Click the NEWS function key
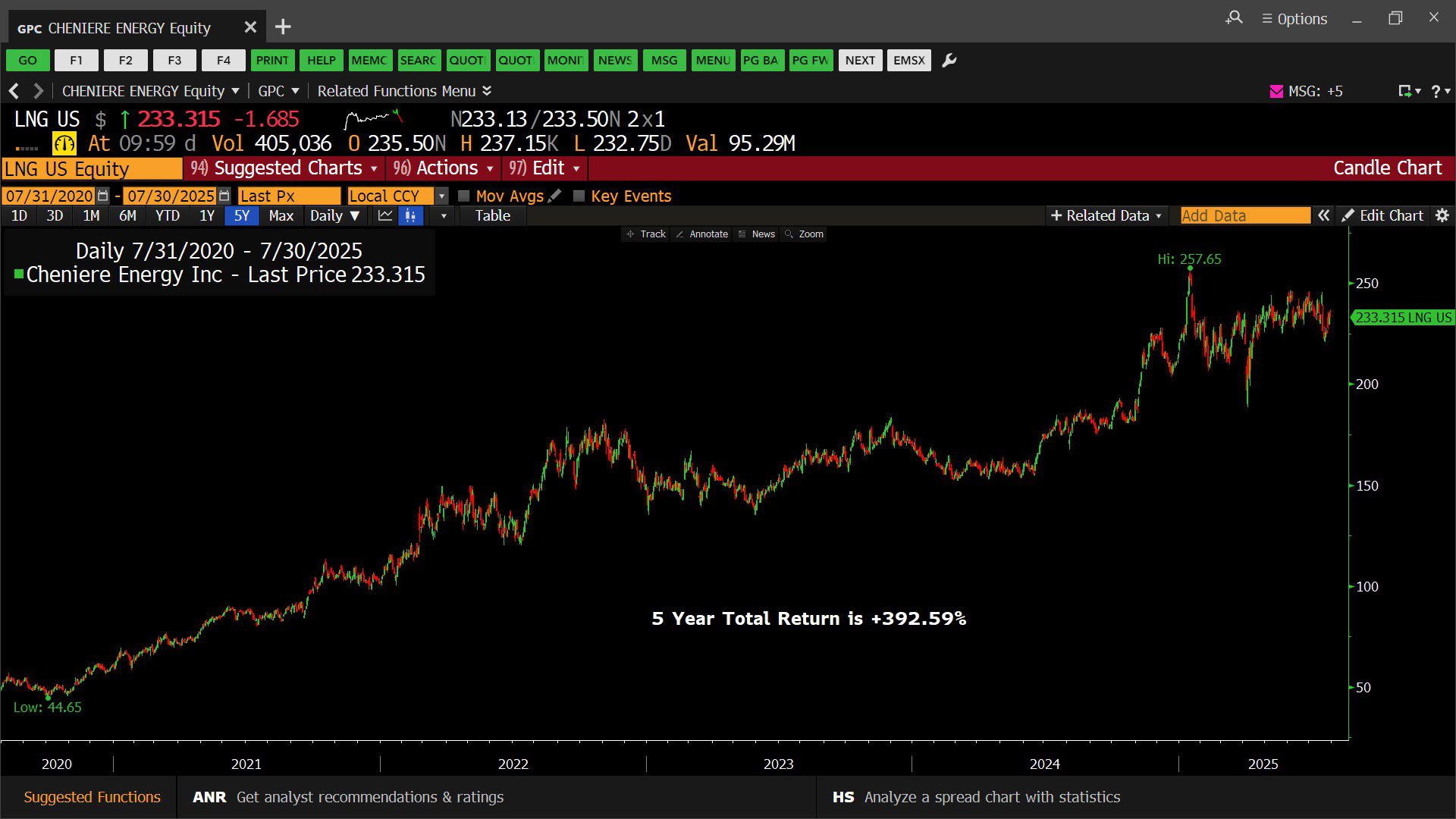 pyautogui.click(x=615, y=60)
